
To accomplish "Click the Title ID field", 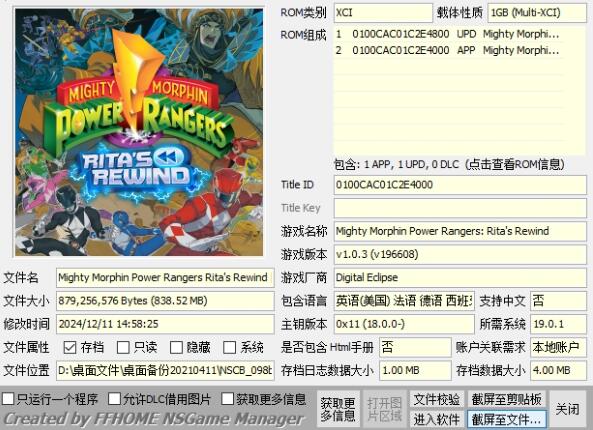I will pos(460,185).
